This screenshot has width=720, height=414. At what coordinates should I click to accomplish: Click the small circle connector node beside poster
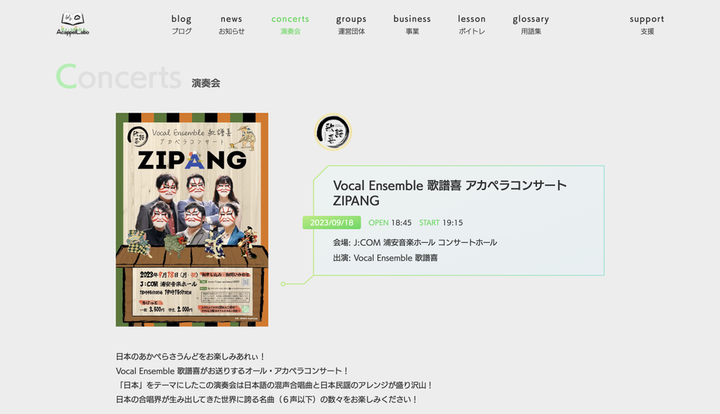pos(283,284)
